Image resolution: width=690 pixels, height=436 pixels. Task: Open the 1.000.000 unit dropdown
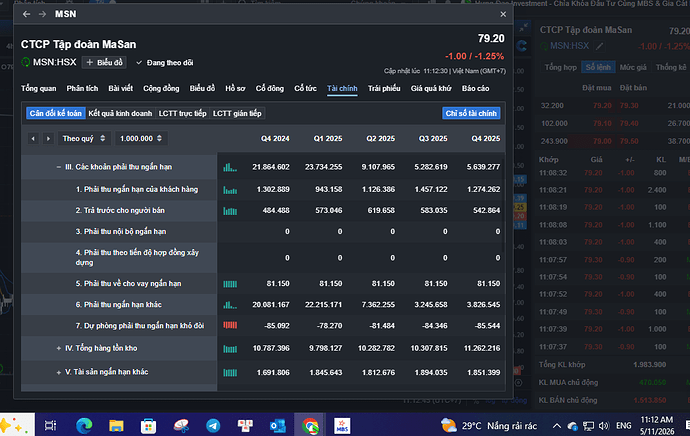pyautogui.click(x=141, y=139)
